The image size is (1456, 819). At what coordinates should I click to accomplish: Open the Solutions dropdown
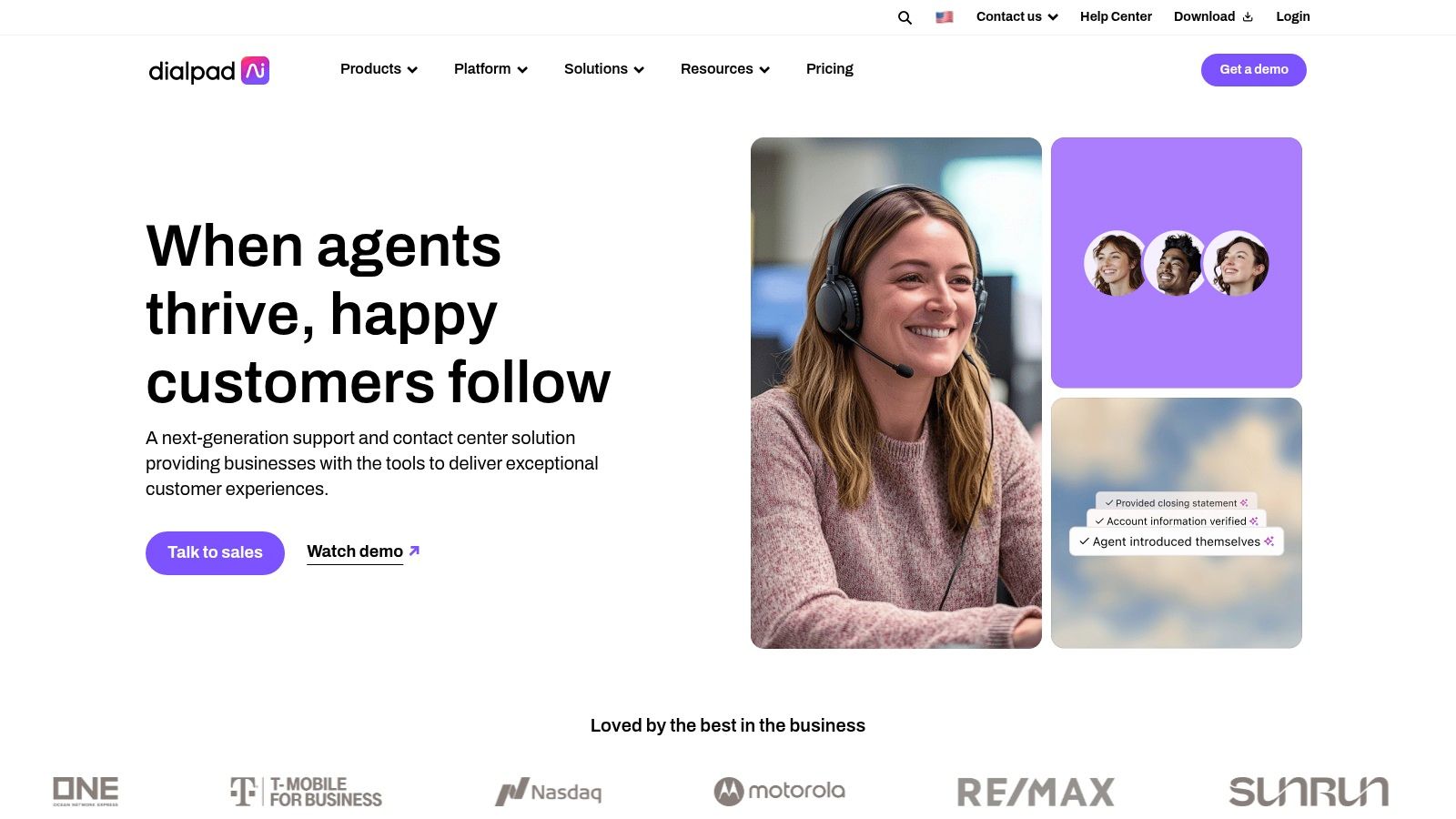pyautogui.click(x=604, y=69)
